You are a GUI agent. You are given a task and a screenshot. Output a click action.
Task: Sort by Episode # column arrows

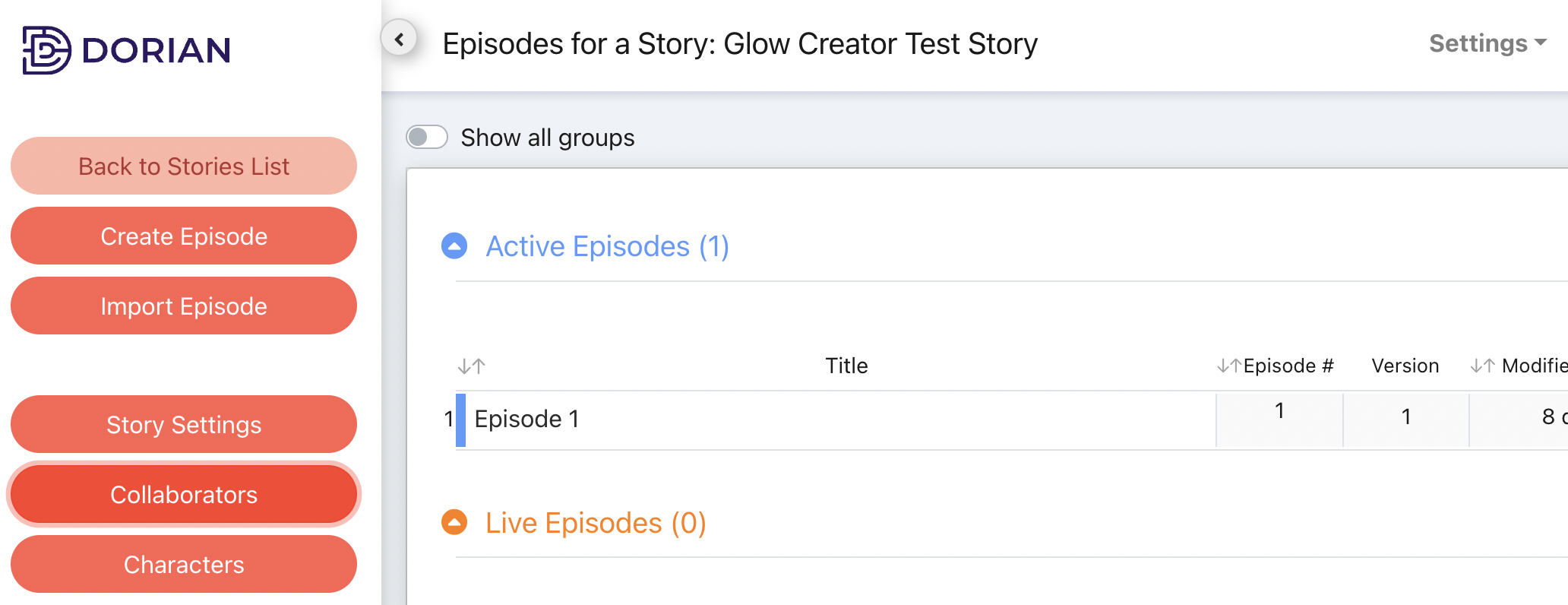pos(1229,366)
